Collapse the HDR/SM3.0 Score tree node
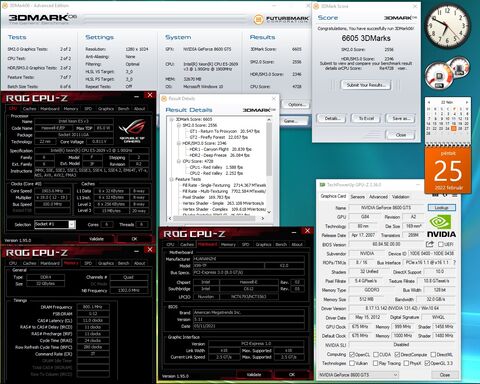The width and height of the screenshot is (480, 384). pos(179,143)
